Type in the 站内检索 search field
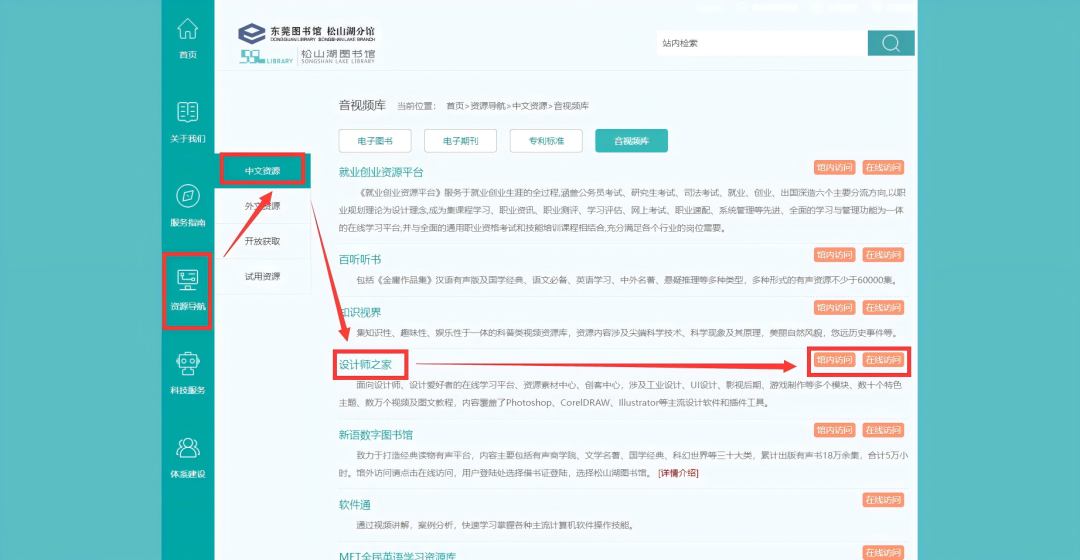The width and height of the screenshot is (1080, 560). (760, 43)
